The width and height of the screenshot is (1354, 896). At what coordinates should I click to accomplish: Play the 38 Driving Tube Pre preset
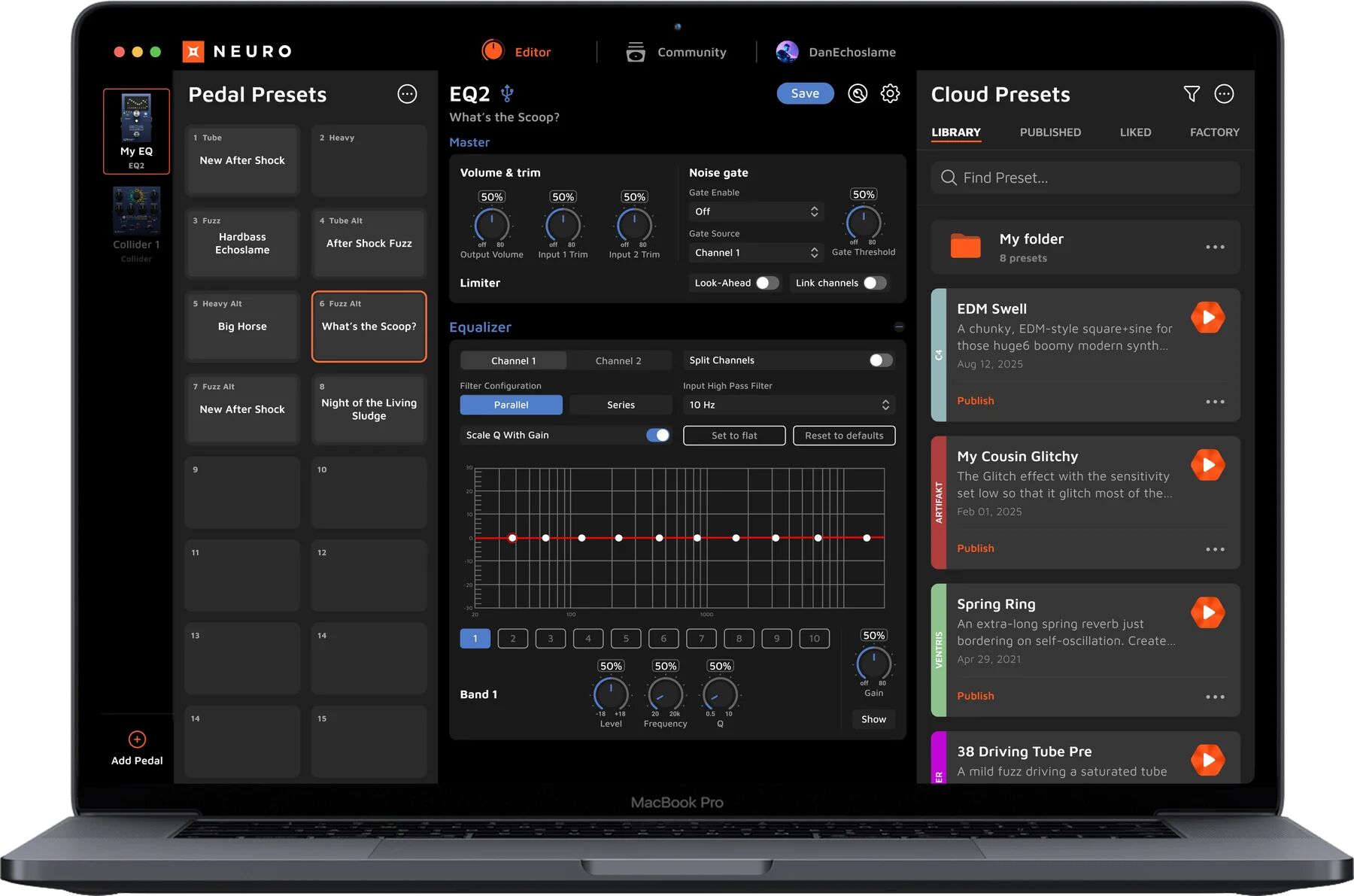tap(1208, 760)
